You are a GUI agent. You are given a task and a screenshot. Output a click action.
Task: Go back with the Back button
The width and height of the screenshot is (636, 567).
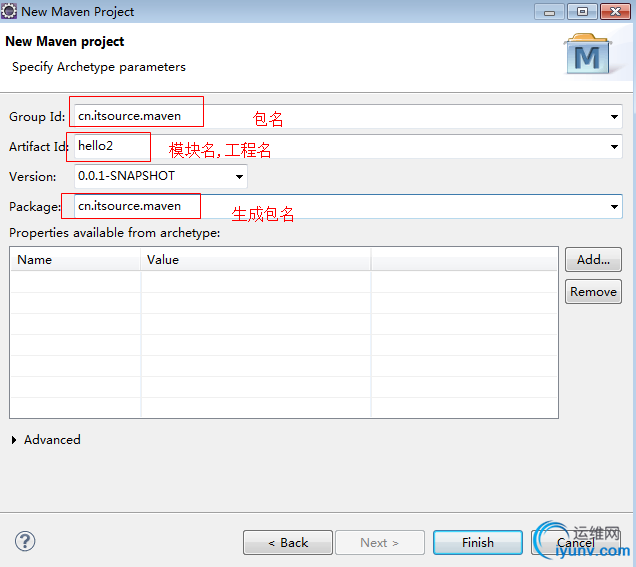tap(288, 542)
